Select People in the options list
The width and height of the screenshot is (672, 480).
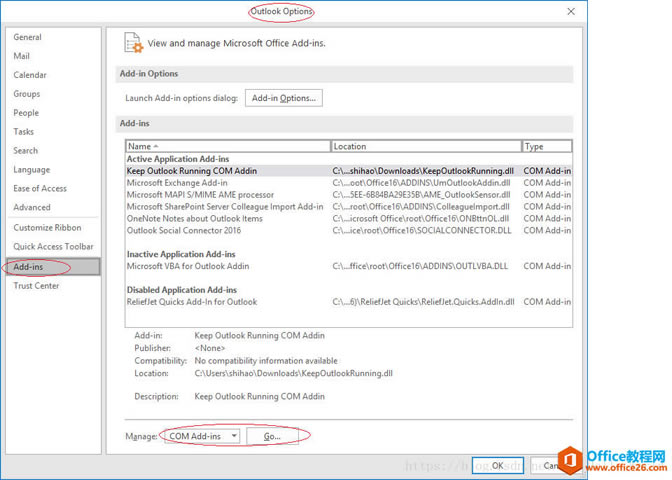pyautogui.click(x=26, y=113)
